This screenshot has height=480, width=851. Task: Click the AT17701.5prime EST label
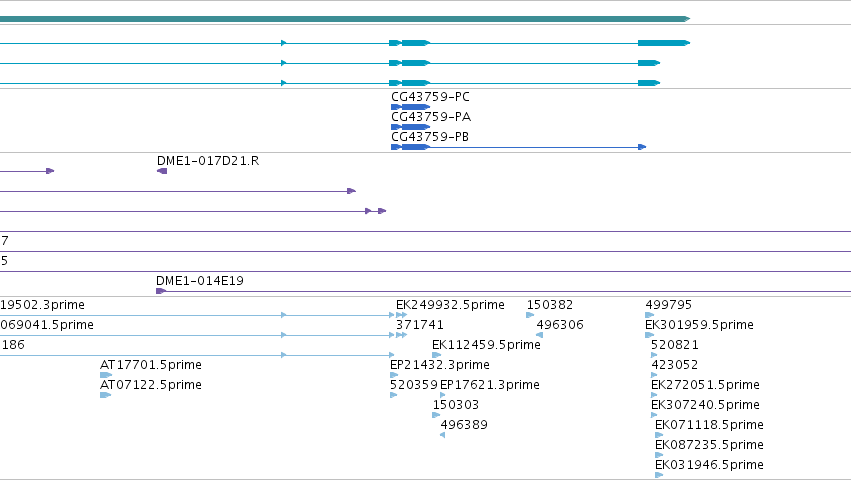pyautogui.click(x=151, y=365)
